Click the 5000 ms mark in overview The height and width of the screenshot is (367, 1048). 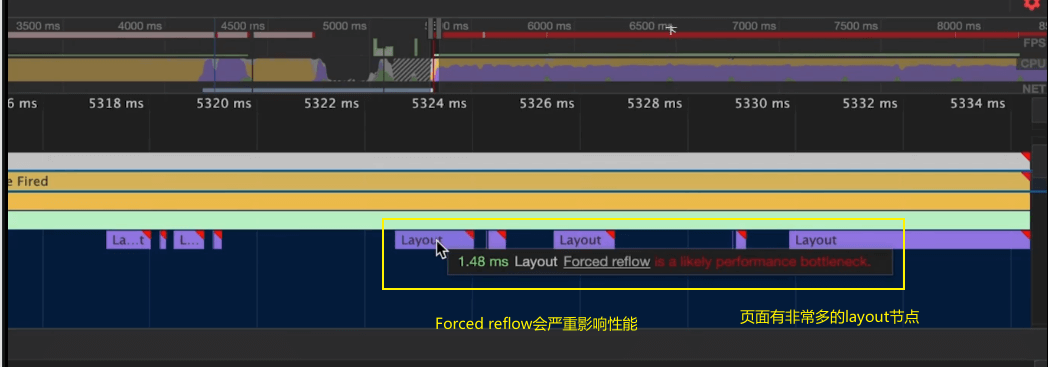pyautogui.click(x=344, y=26)
